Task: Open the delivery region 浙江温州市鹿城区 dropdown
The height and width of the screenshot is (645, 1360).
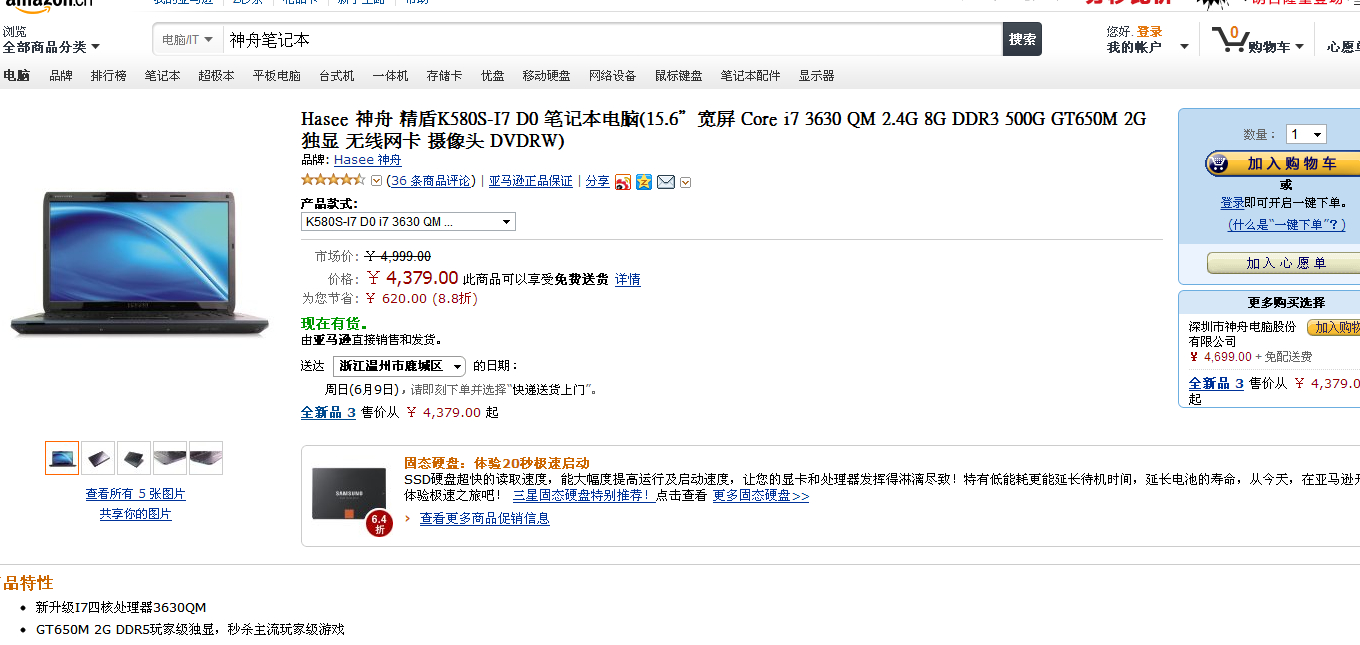Action: click(399, 366)
